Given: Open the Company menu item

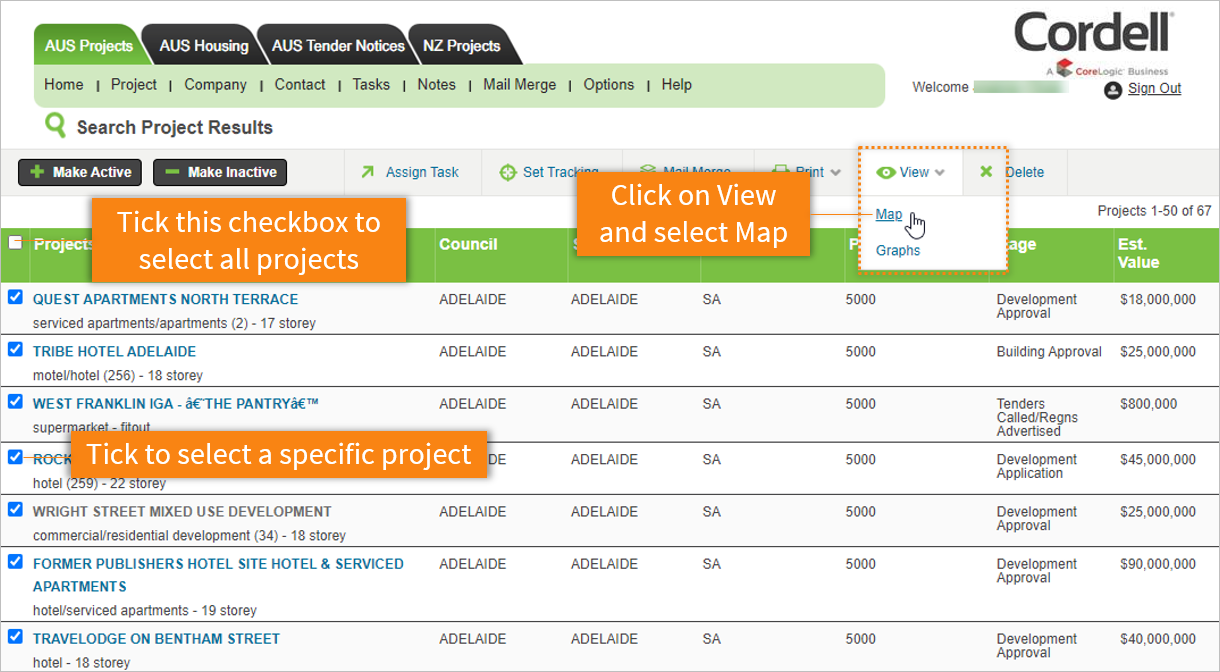Looking at the screenshot, I should pyautogui.click(x=215, y=85).
